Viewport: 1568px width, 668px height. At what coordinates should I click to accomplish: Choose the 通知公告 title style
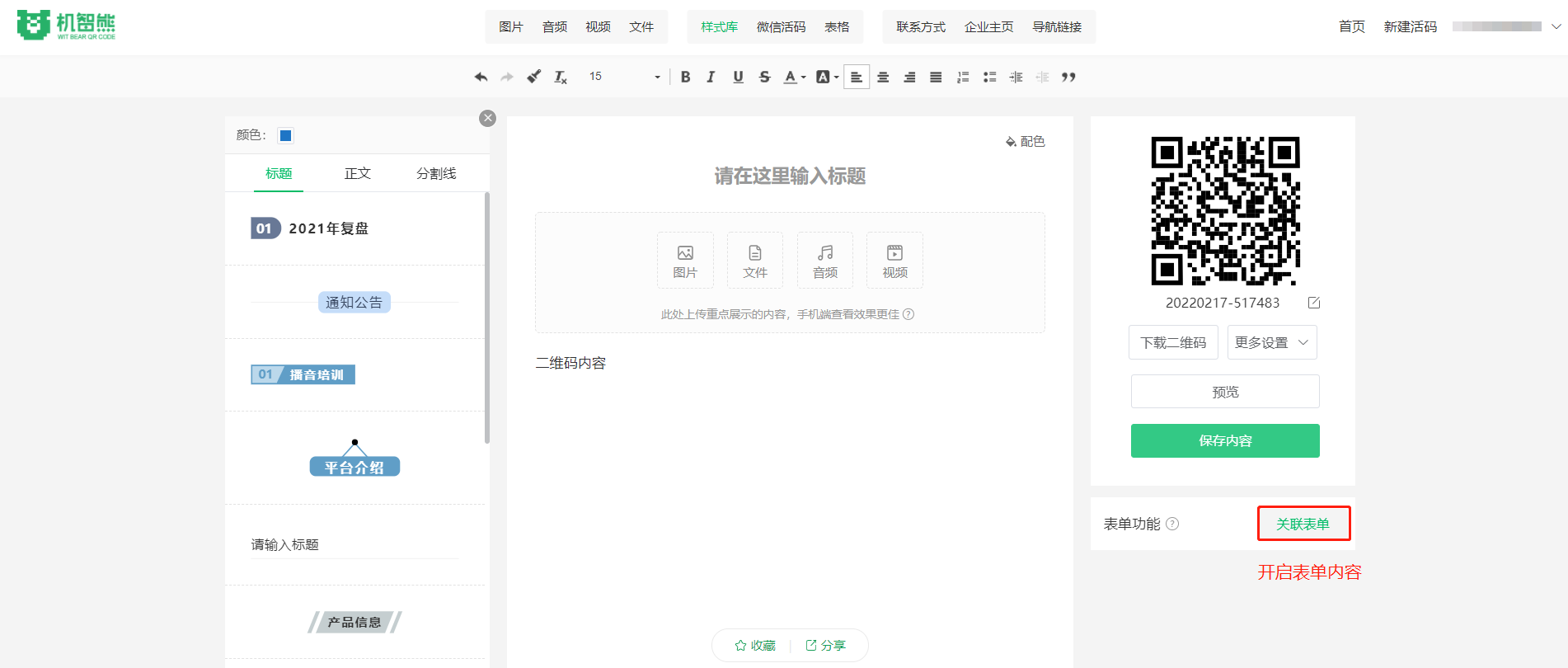[354, 303]
